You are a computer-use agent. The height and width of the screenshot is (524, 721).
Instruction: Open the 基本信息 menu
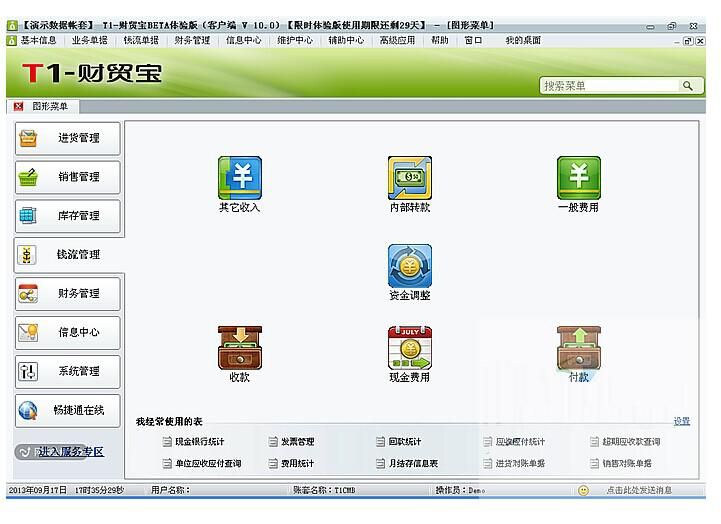coord(38,40)
